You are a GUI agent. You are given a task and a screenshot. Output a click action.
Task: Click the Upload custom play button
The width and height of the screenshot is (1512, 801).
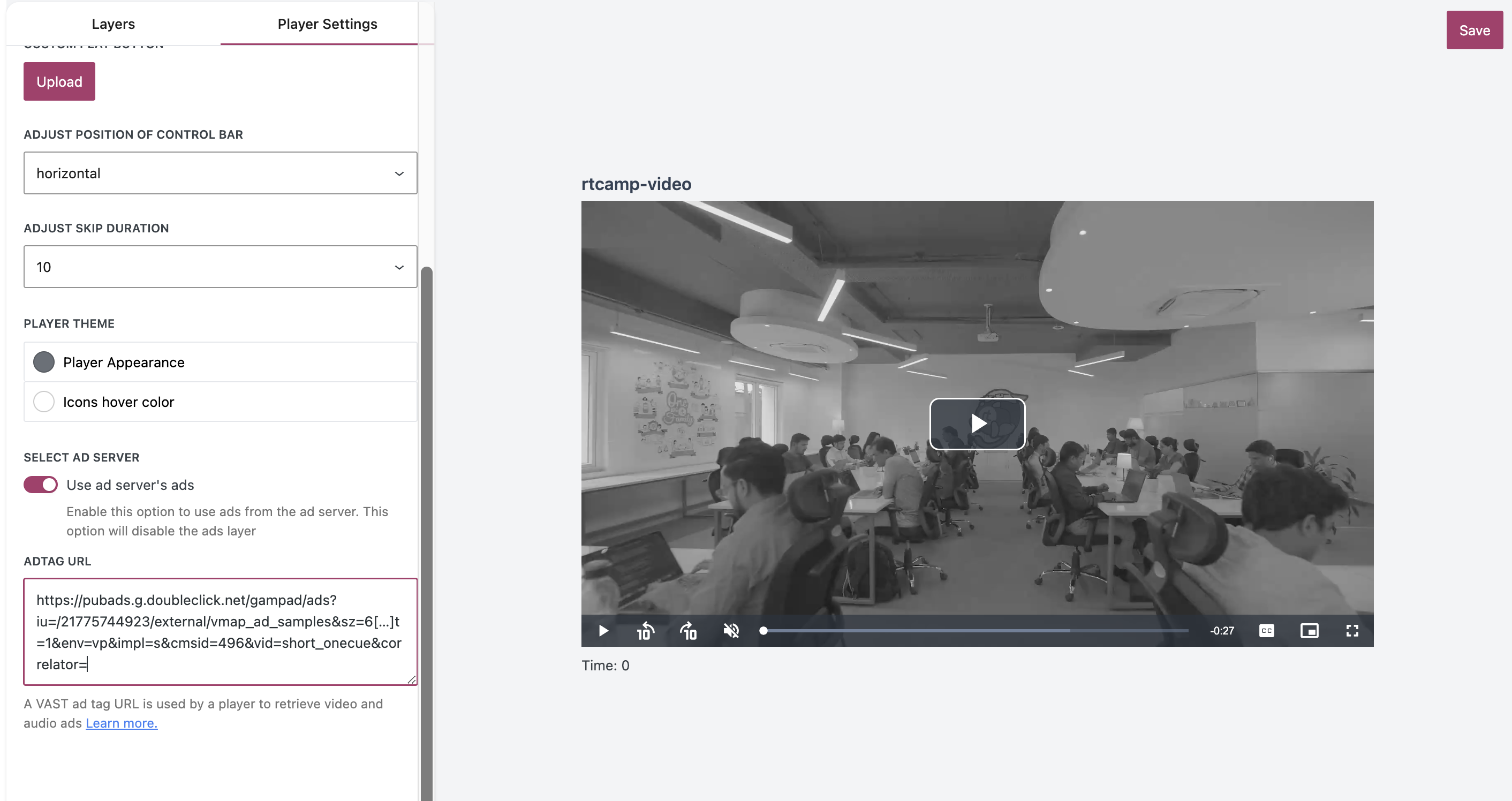point(59,81)
